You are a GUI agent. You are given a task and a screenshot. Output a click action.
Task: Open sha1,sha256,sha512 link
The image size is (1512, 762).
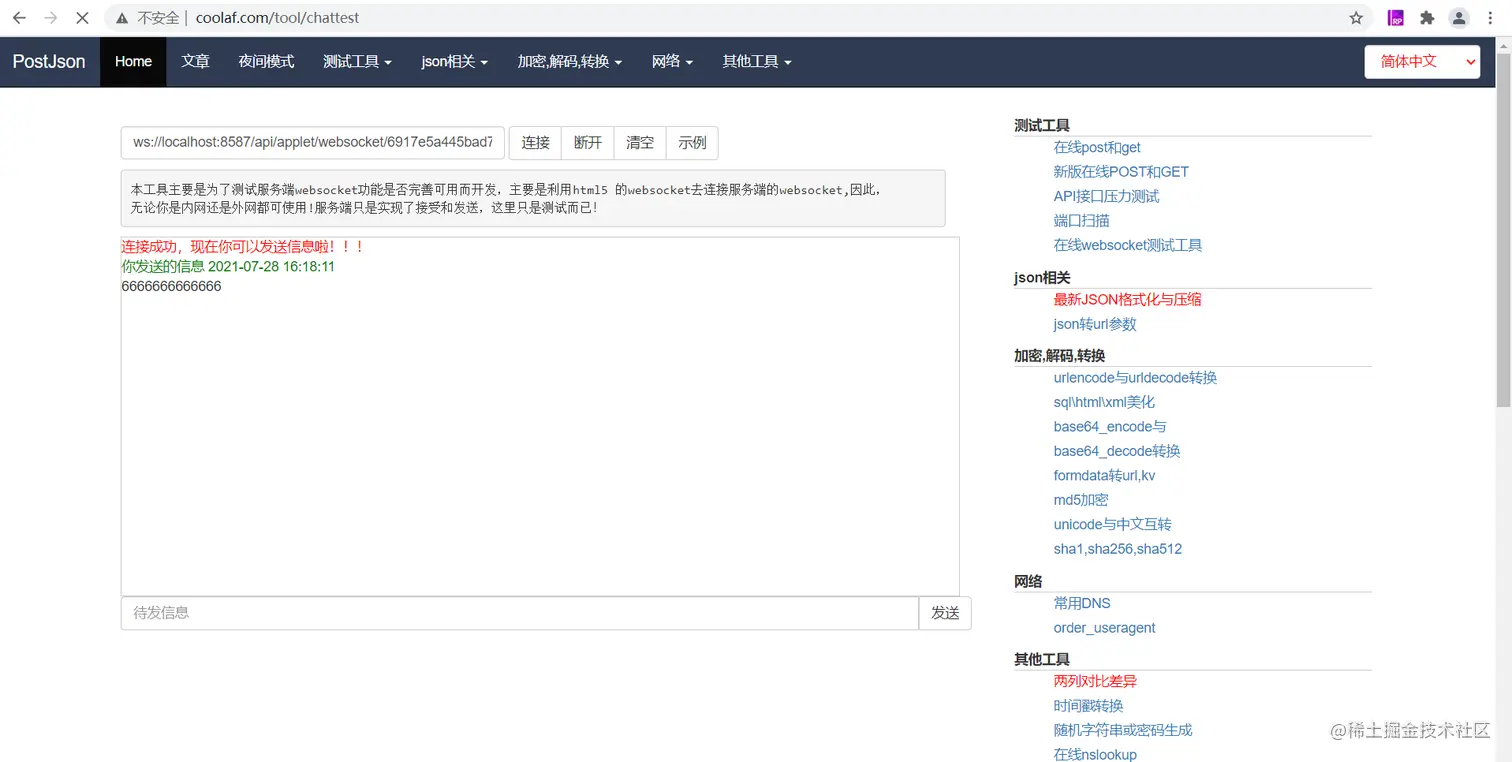pyautogui.click(x=1118, y=549)
